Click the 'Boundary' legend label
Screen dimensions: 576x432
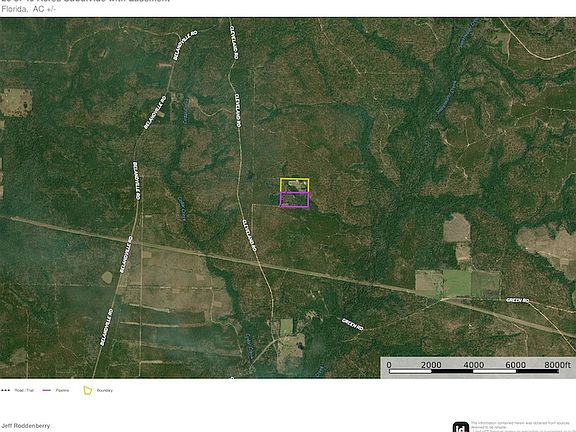pos(105,390)
